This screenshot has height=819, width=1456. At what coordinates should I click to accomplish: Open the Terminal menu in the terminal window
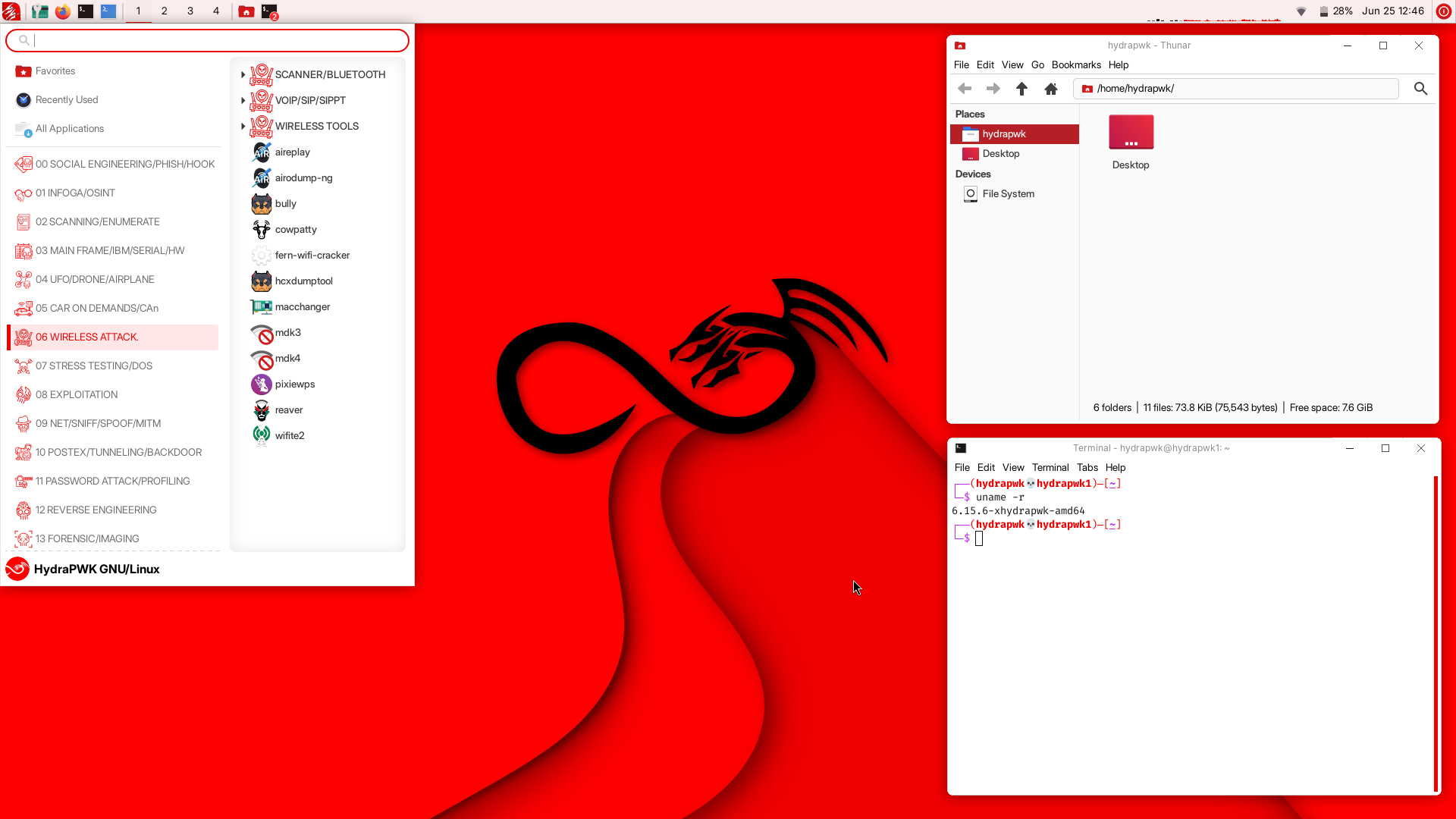pyautogui.click(x=1050, y=467)
